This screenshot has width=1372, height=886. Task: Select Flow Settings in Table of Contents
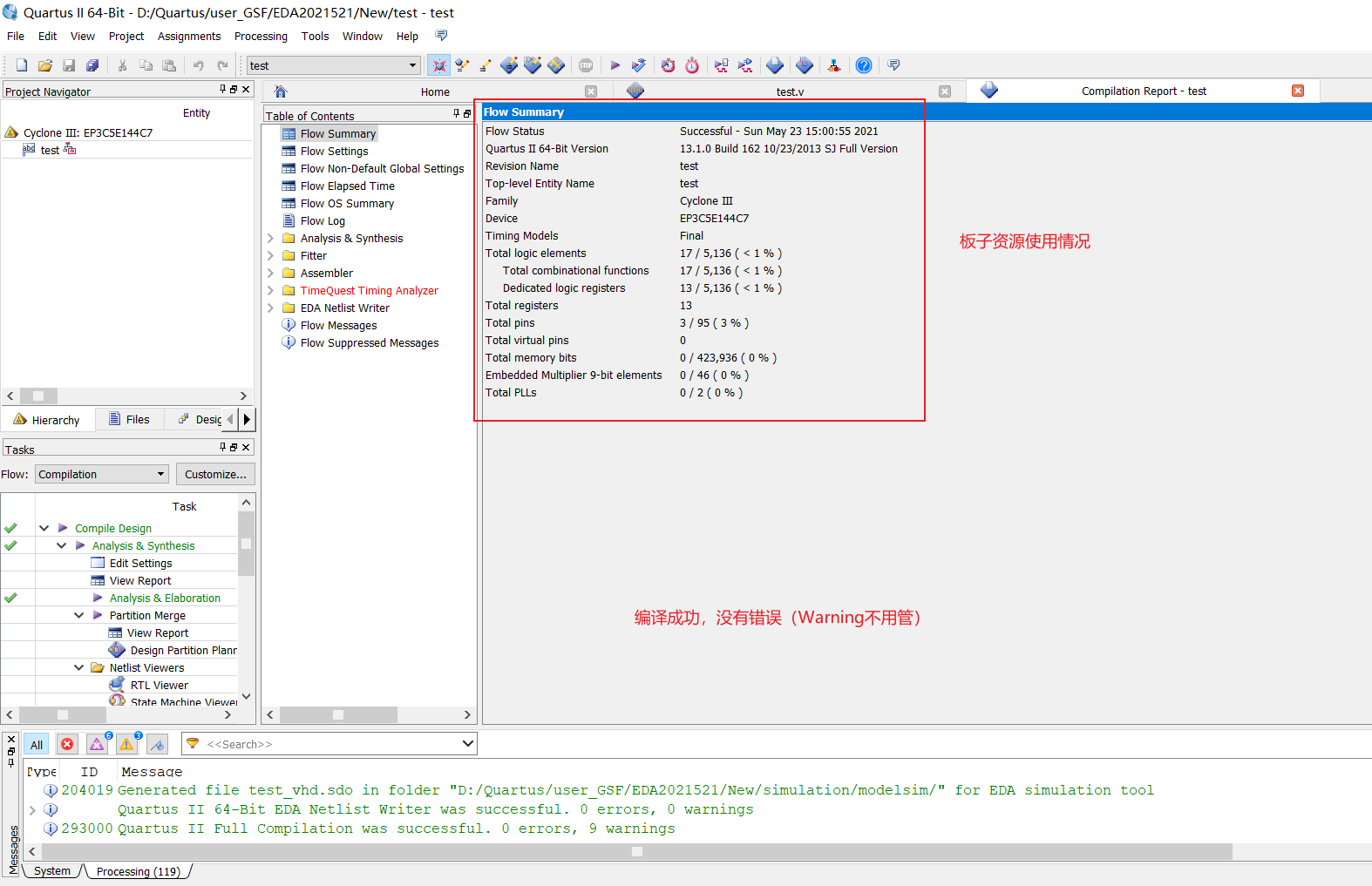click(x=334, y=151)
